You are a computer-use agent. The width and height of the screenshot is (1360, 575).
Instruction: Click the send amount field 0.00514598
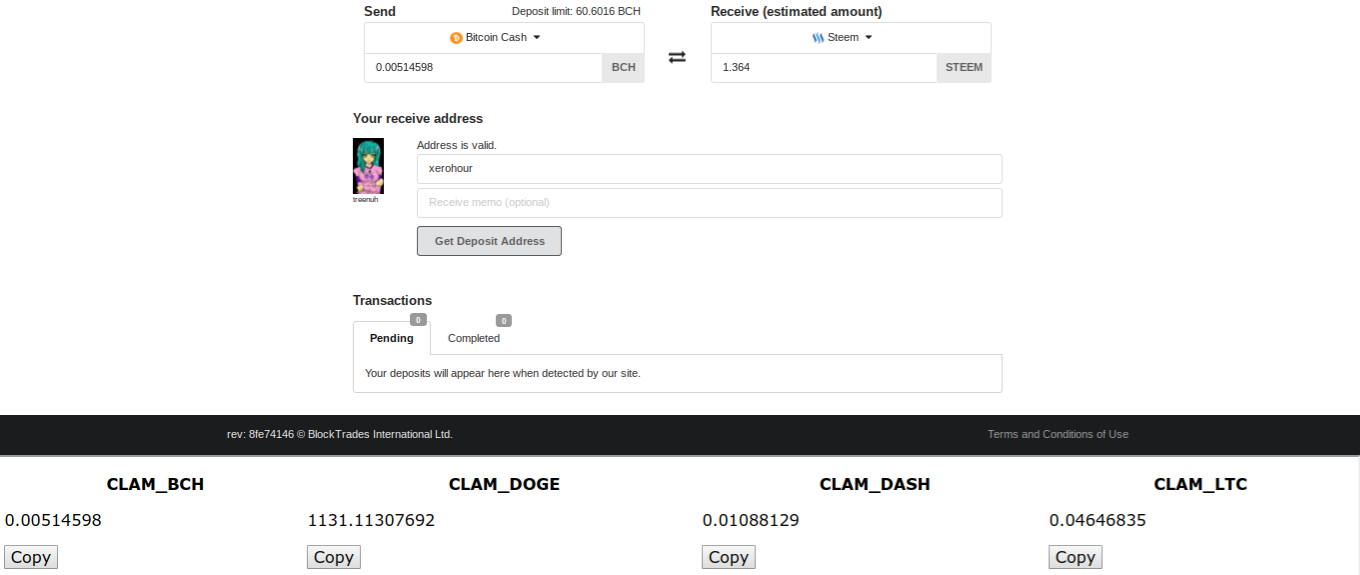483,68
